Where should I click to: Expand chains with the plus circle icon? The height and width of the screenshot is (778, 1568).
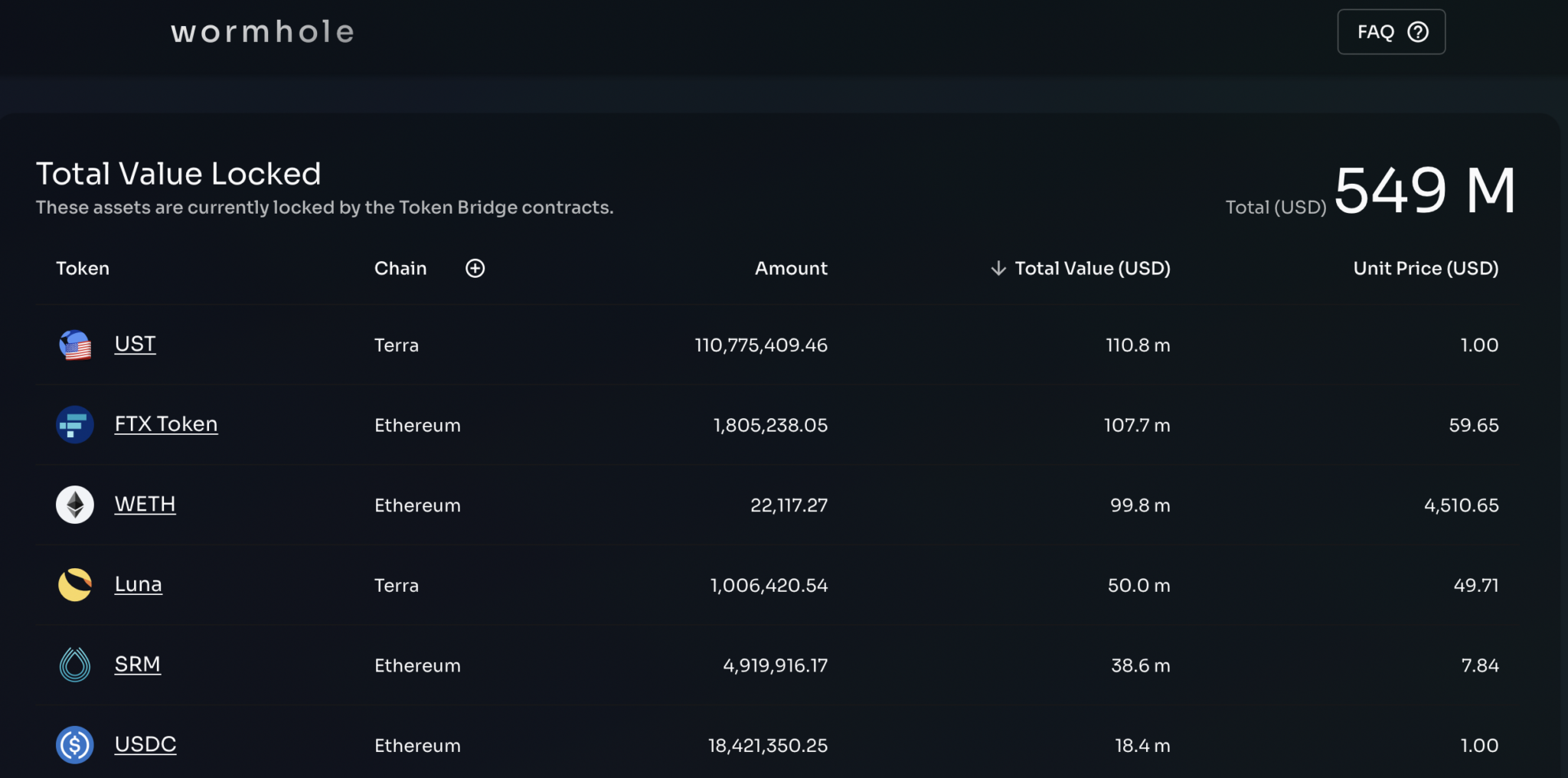point(475,268)
